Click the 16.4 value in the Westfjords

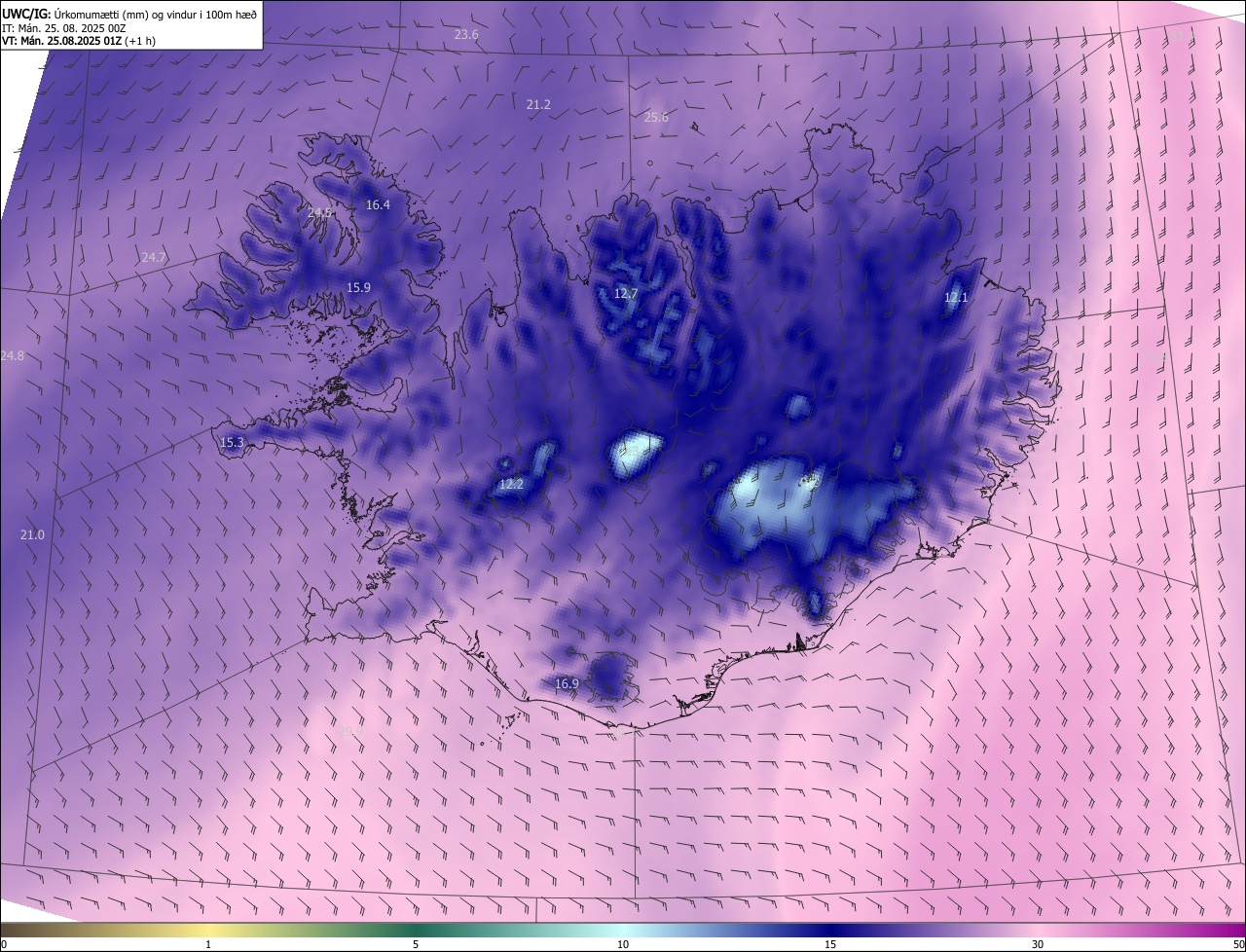[x=378, y=205]
